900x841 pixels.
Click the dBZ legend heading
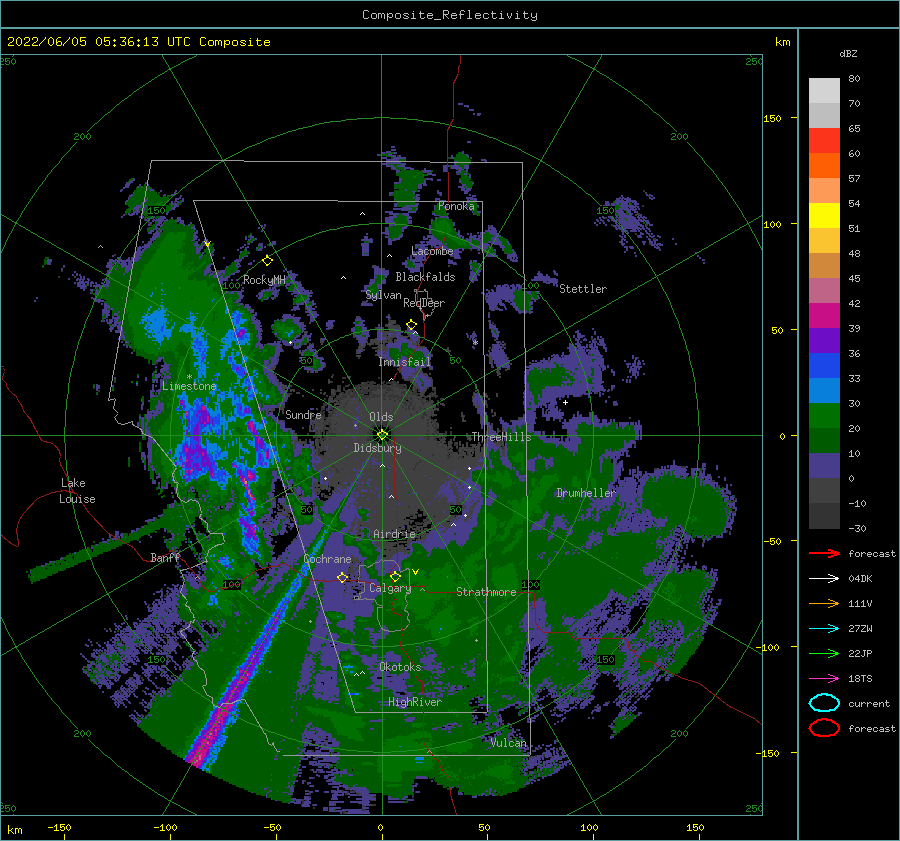pos(848,53)
